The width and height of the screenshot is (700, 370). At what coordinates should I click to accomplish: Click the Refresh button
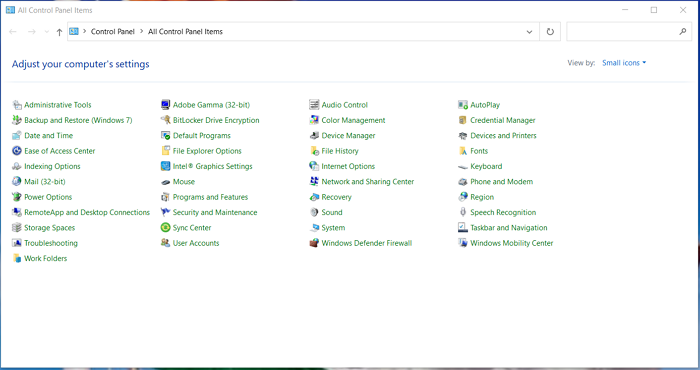pyautogui.click(x=550, y=32)
